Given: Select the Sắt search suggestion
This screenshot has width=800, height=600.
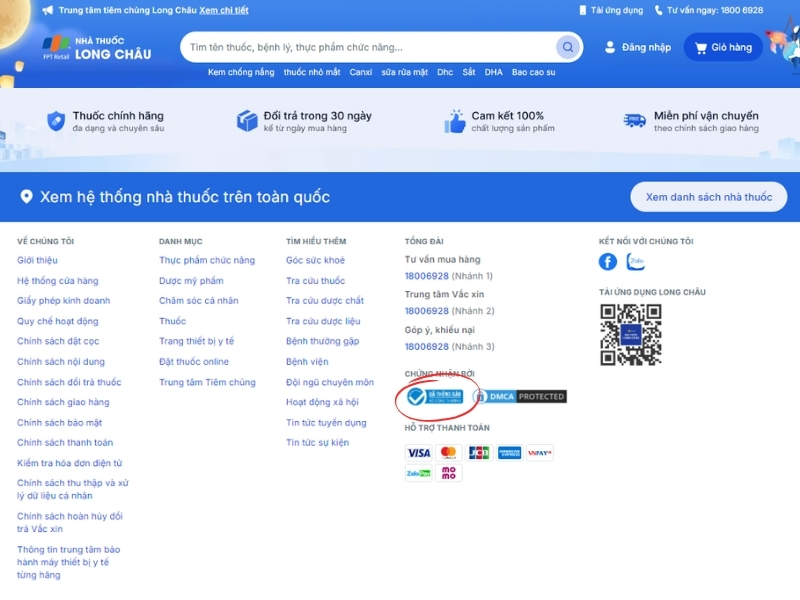Looking at the screenshot, I should click(x=469, y=72).
